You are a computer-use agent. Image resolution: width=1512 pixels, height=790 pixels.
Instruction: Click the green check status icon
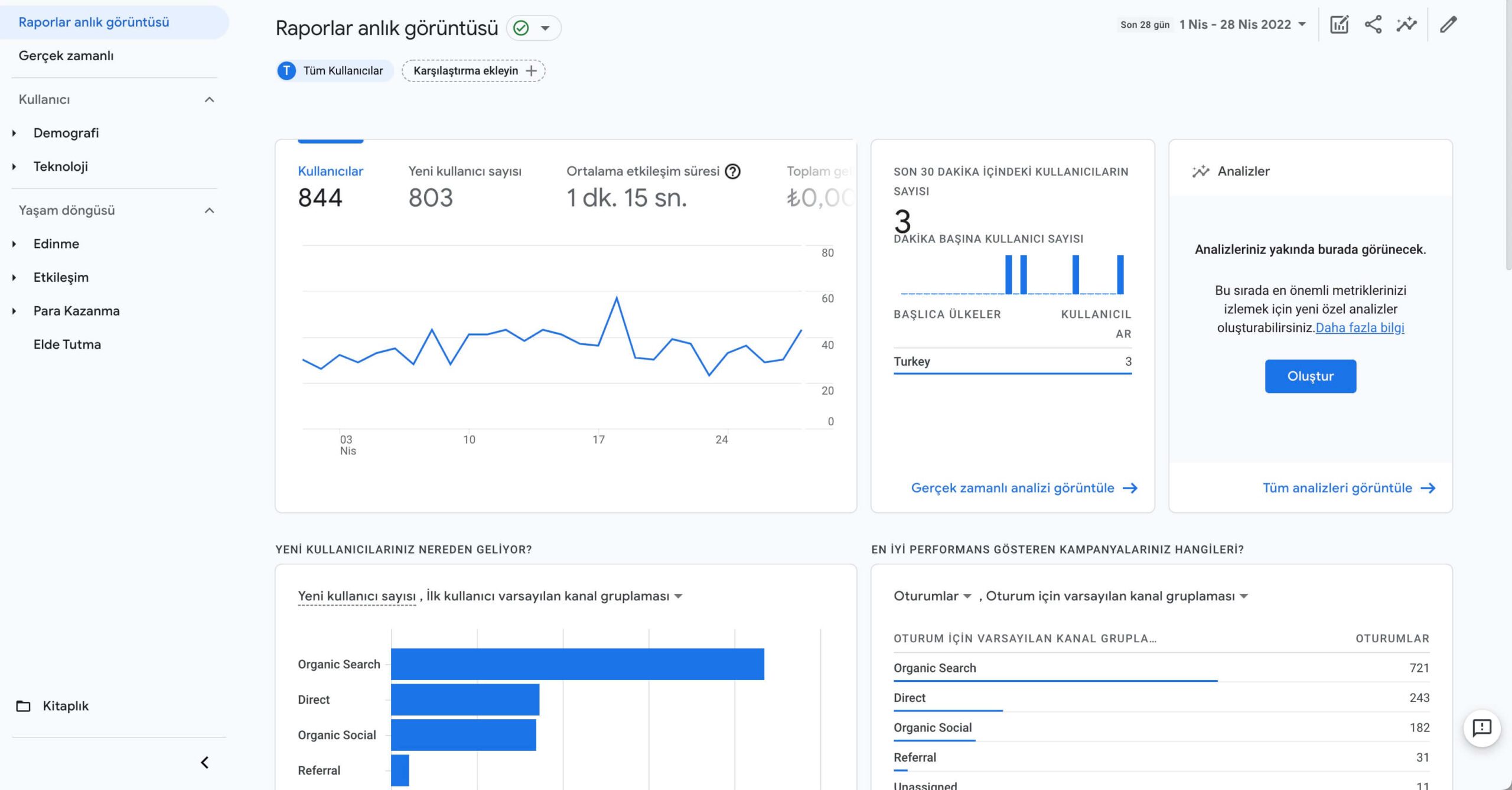pyautogui.click(x=521, y=28)
